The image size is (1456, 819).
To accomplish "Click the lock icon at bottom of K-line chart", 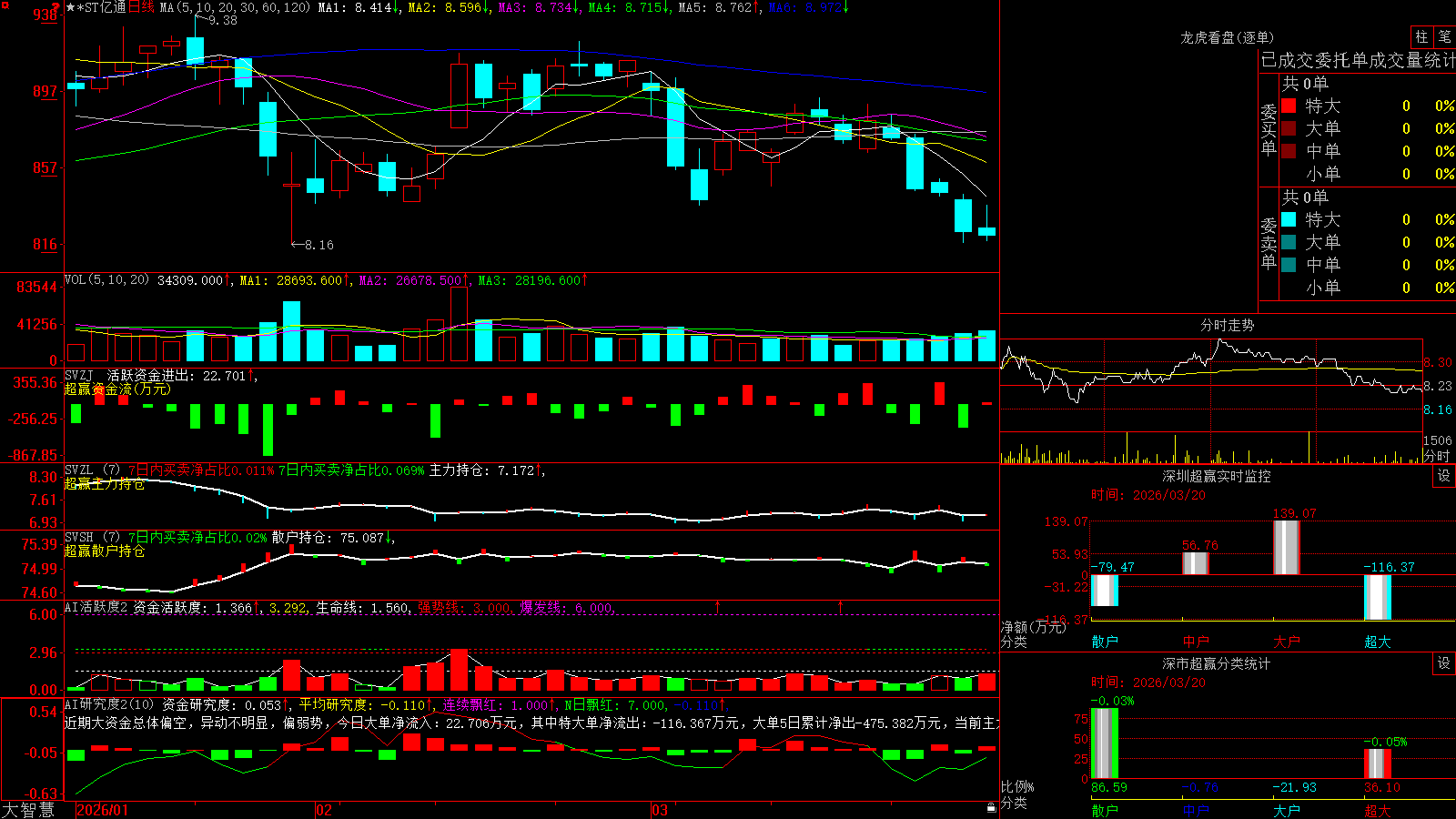I will (x=992, y=808).
